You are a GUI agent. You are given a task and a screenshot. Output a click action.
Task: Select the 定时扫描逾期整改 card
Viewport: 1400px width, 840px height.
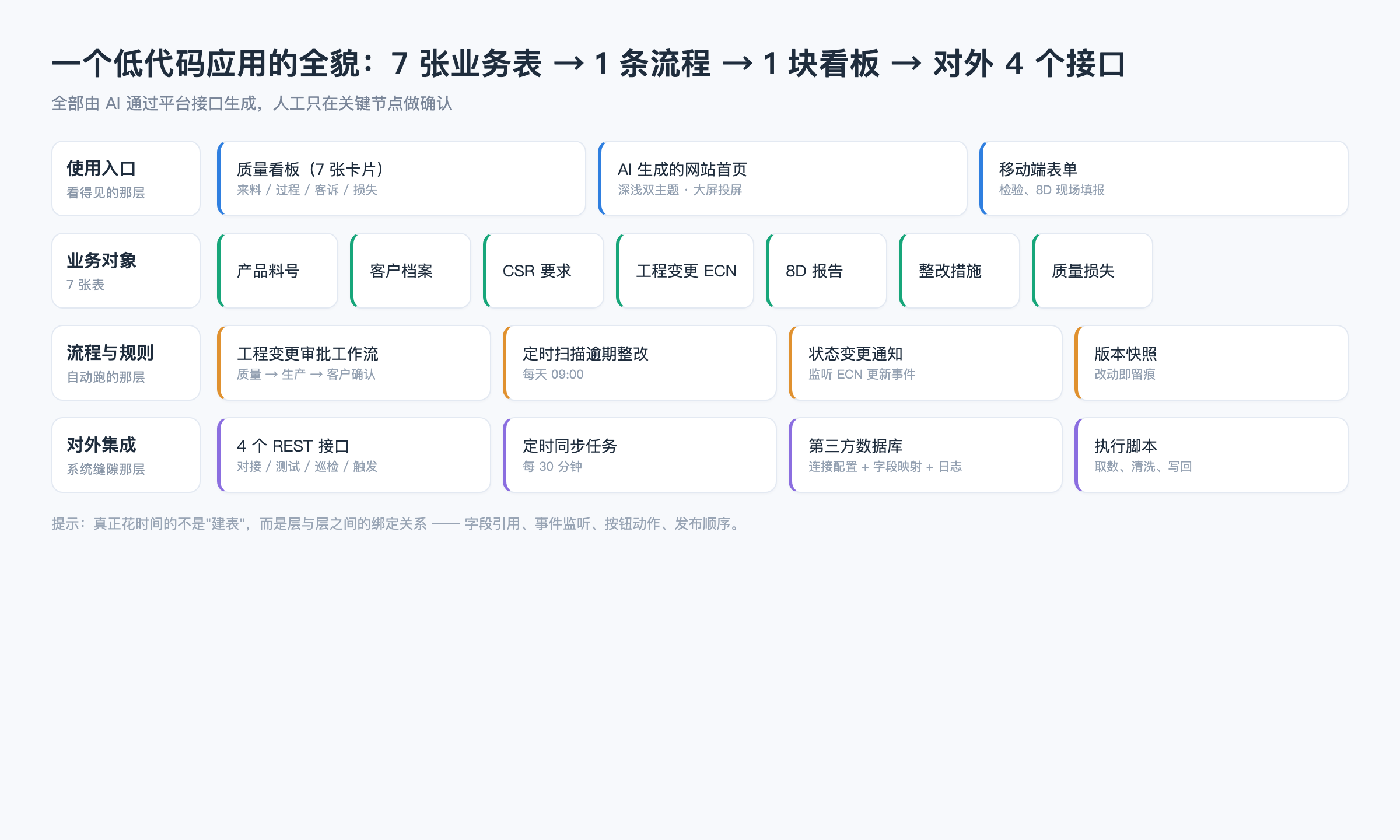[x=639, y=363]
